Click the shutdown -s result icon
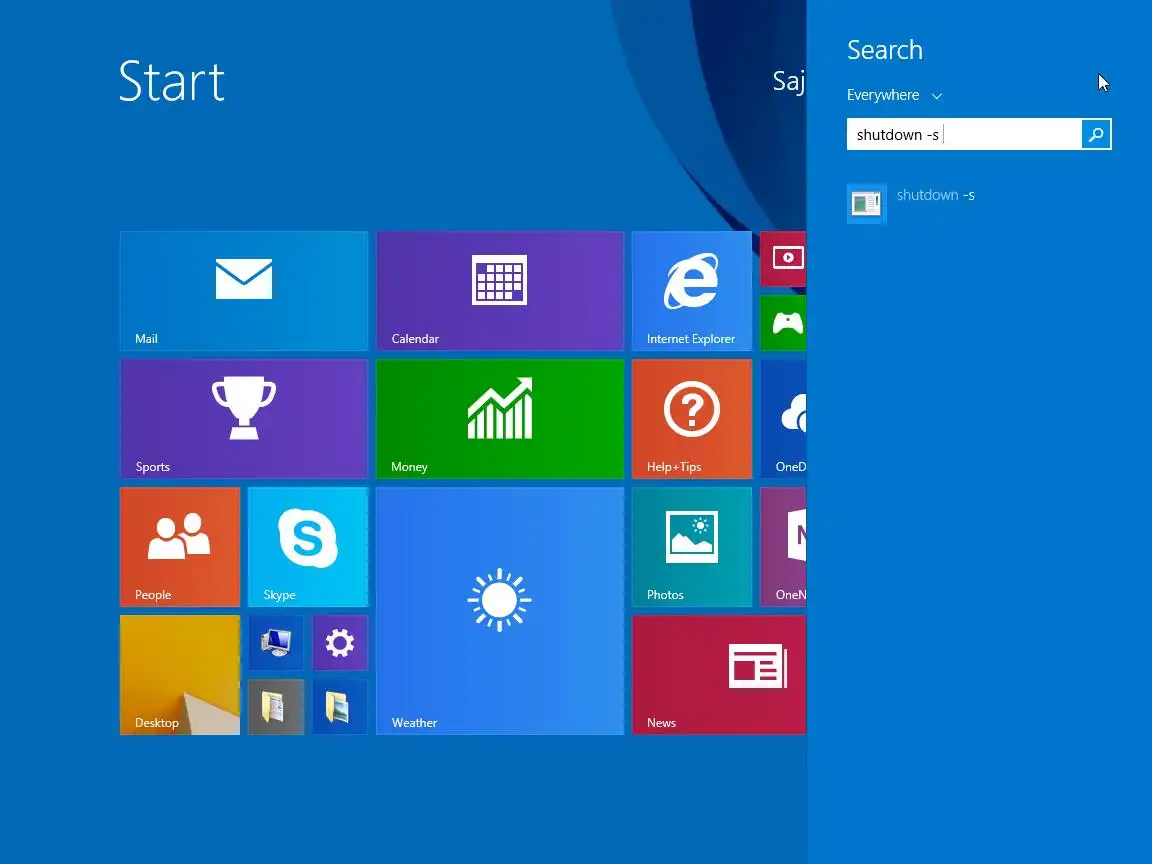This screenshot has height=864, width=1152. pos(867,204)
